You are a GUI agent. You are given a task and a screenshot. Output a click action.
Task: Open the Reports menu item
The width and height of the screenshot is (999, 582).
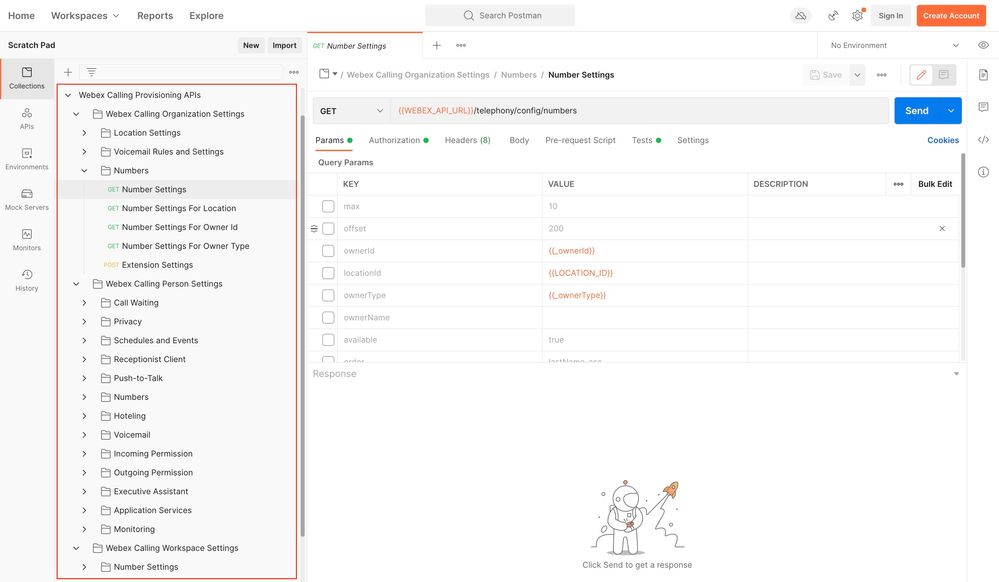pos(155,15)
